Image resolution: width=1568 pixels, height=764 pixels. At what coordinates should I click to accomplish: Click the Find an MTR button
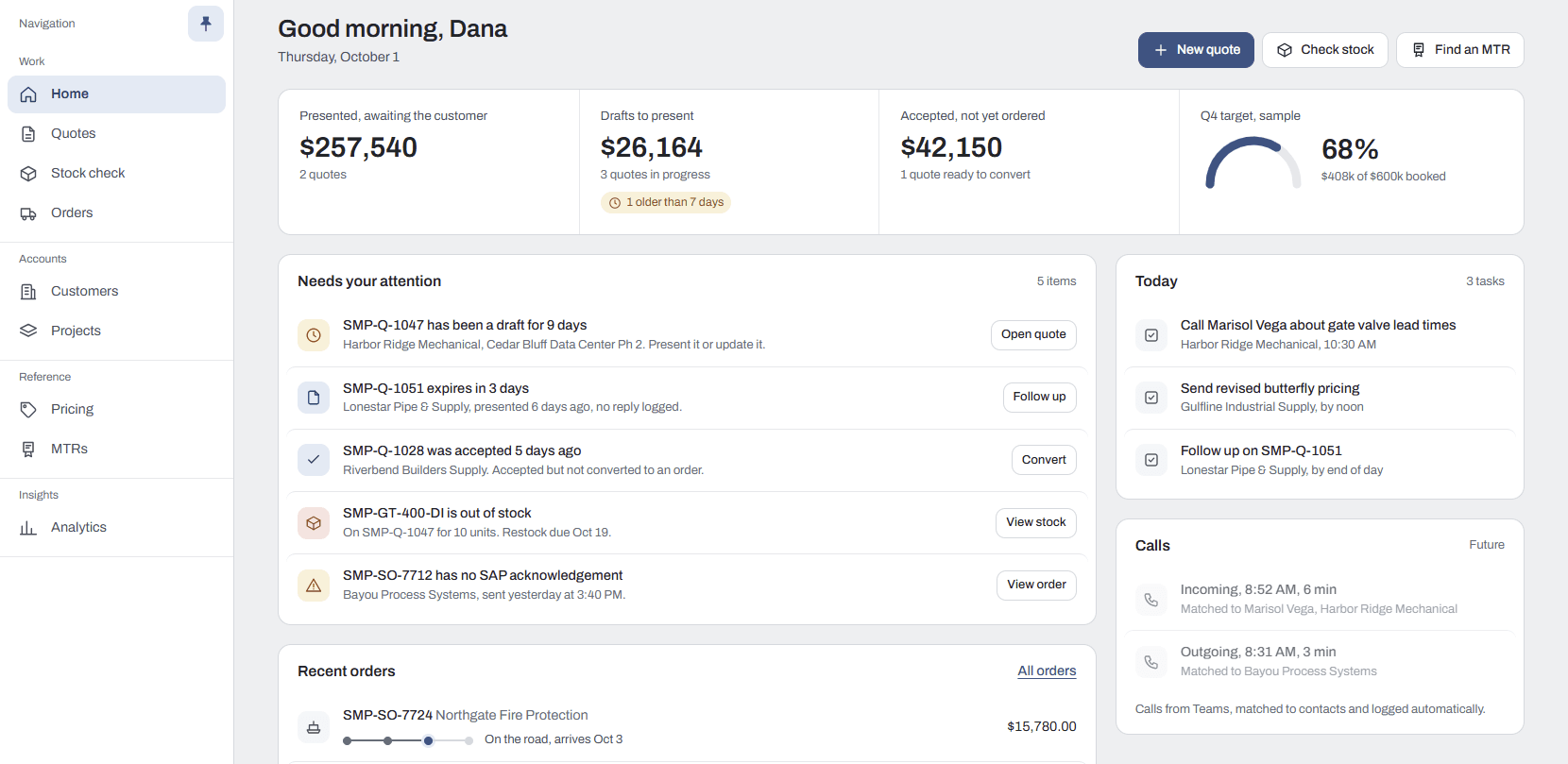(x=1460, y=50)
